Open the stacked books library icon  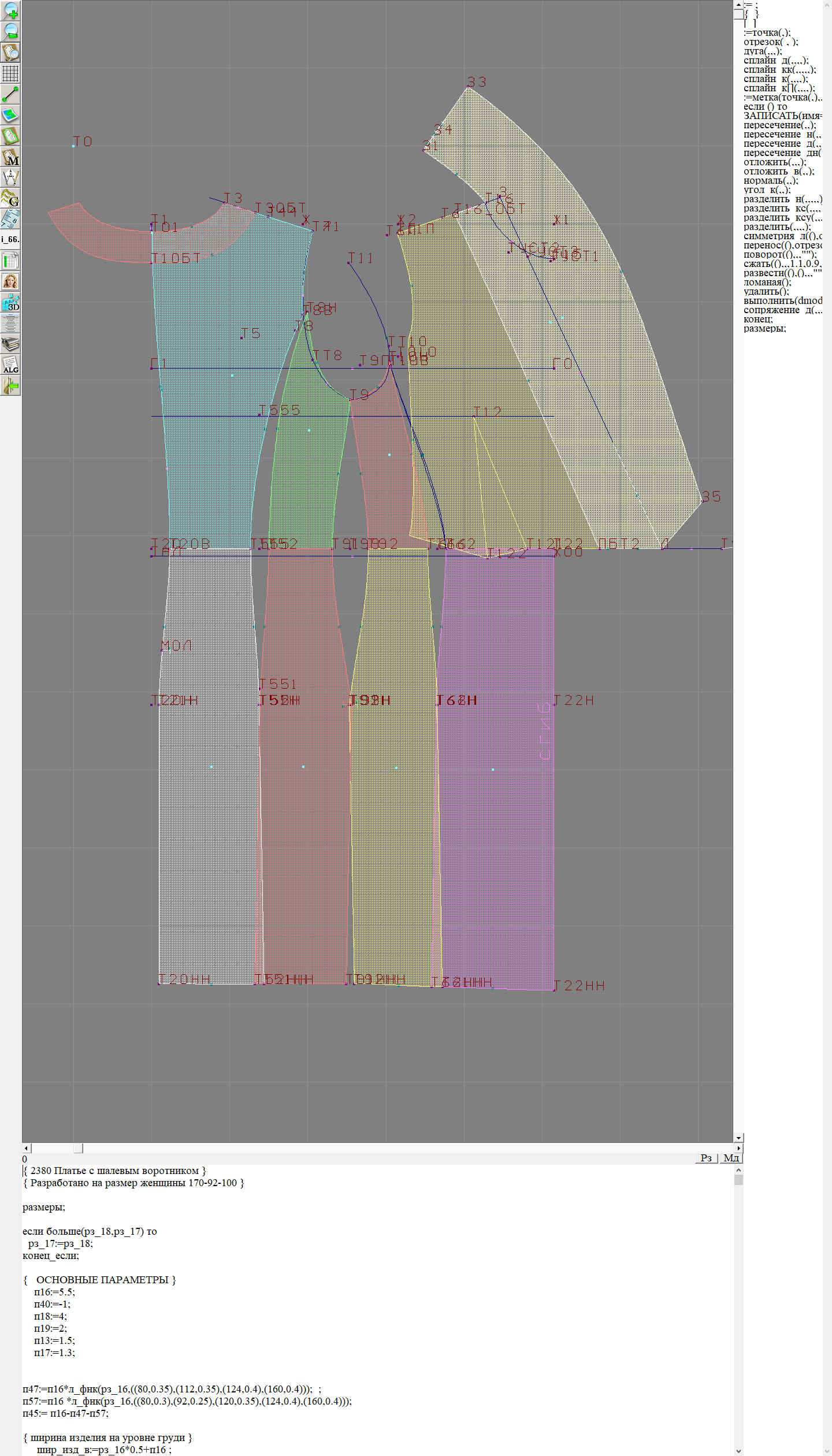[10, 344]
